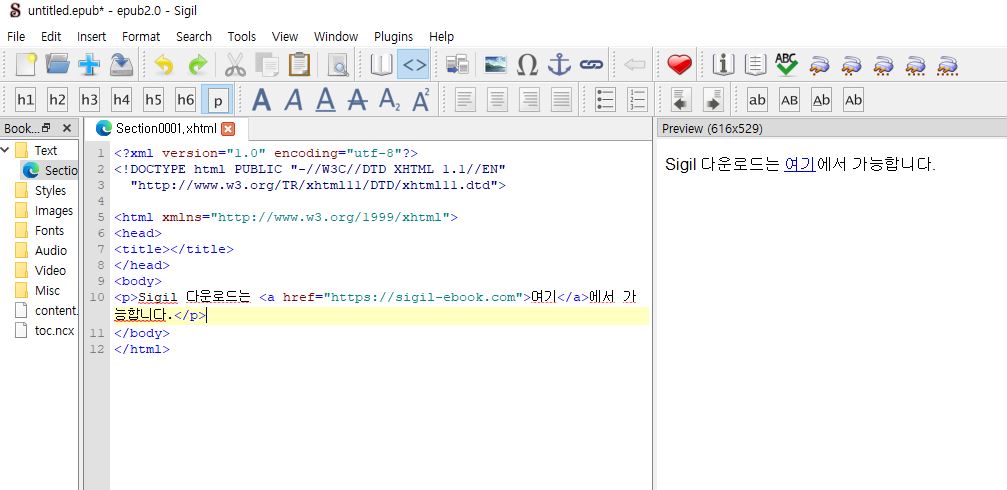Click the red heart Donate icon
Image resolution: width=1007 pixels, height=490 pixels.
click(x=679, y=64)
